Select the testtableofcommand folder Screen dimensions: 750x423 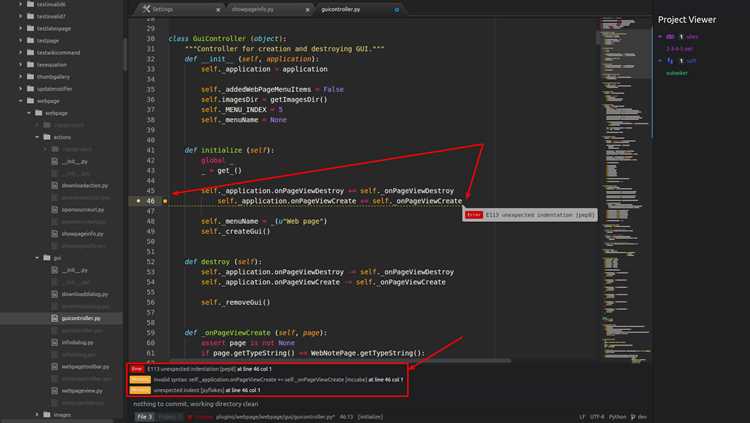tap(58, 53)
